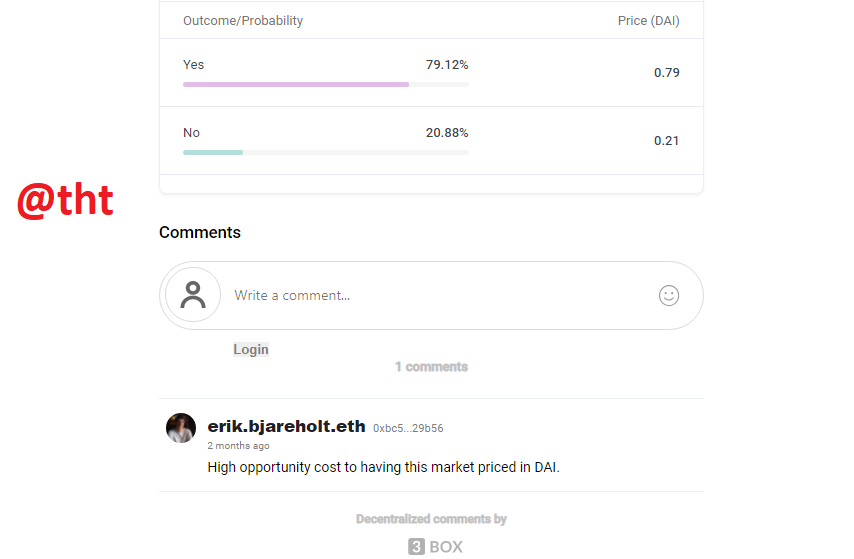Image resolution: width=854 pixels, height=559 pixels.
Task: Open erik.bjareholt.eth profile picture
Action: point(181,428)
